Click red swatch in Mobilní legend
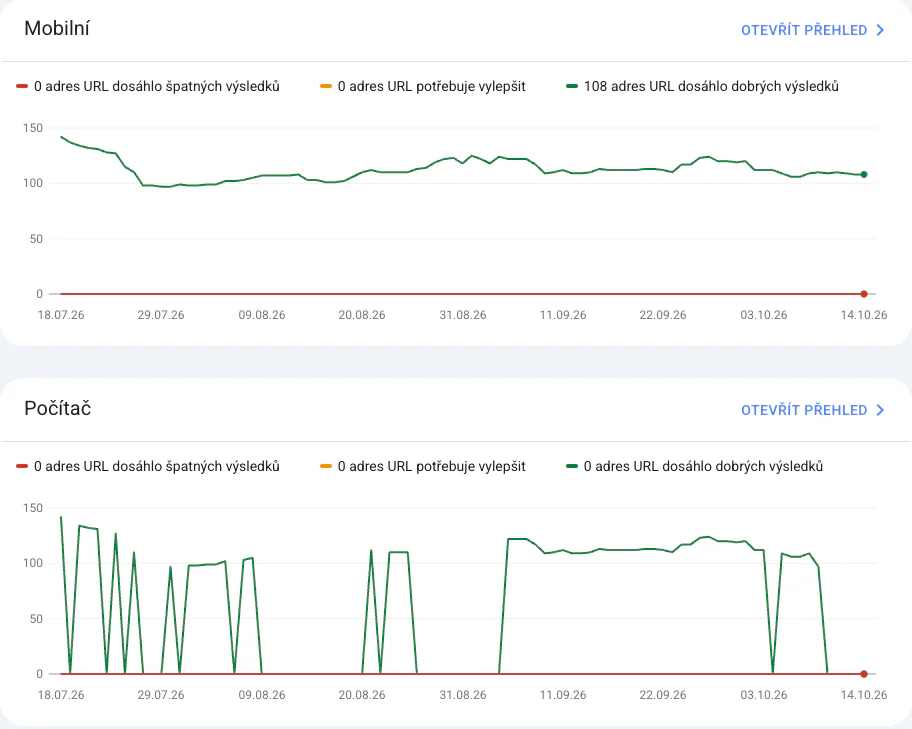Image resolution: width=912 pixels, height=729 pixels. 22,86
